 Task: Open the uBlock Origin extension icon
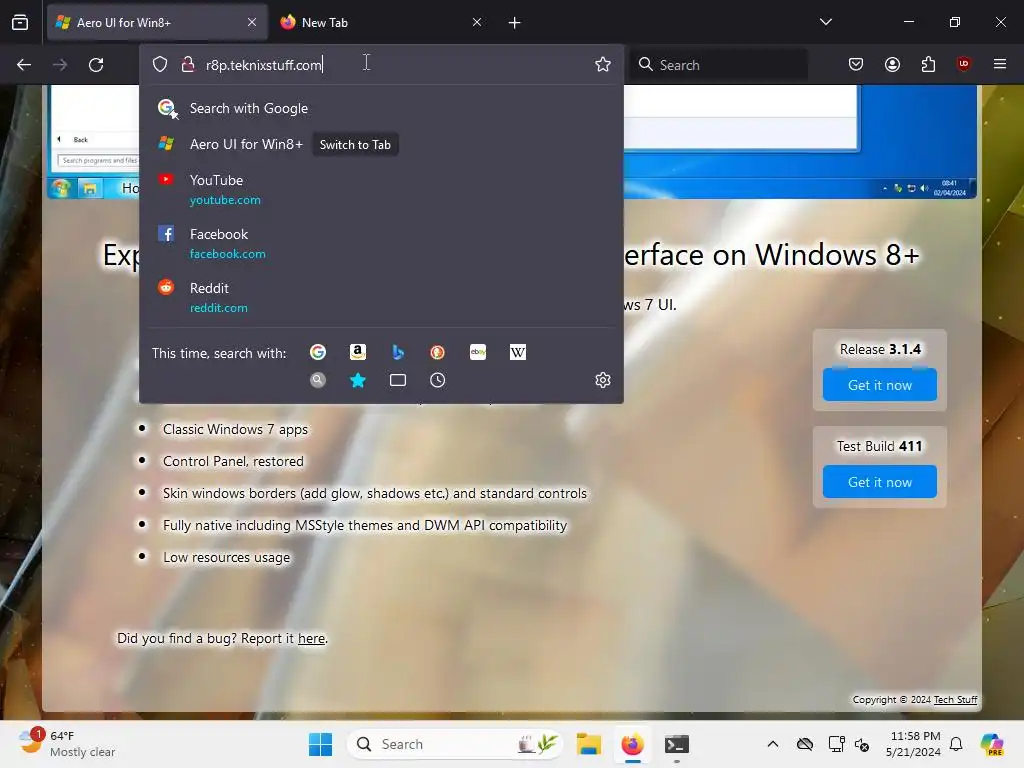click(963, 63)
